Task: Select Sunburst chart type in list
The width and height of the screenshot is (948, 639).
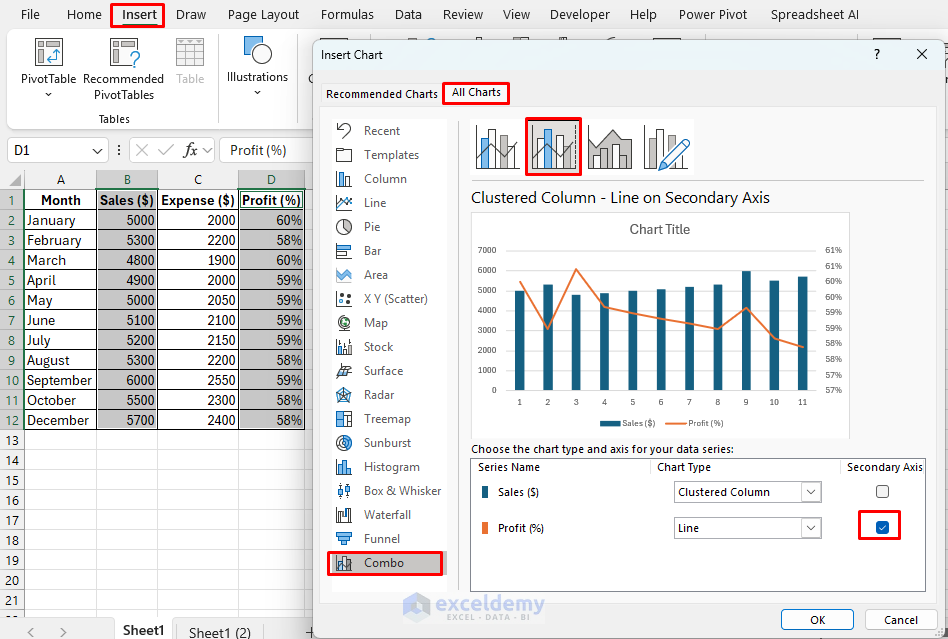Action: 387,443
